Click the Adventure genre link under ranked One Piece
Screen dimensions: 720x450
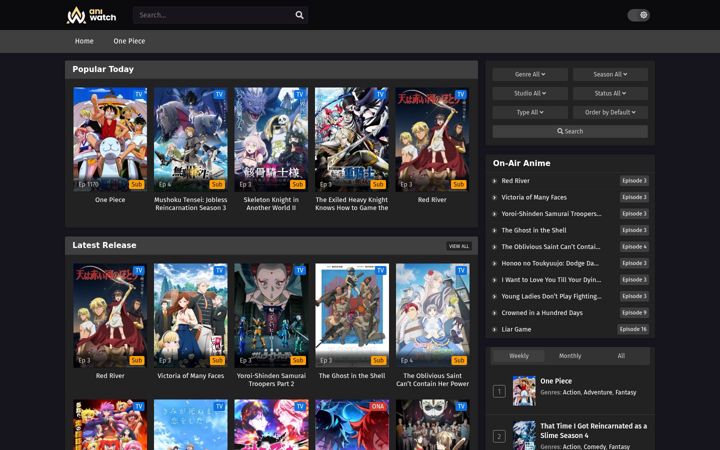[x=597, y=393]
